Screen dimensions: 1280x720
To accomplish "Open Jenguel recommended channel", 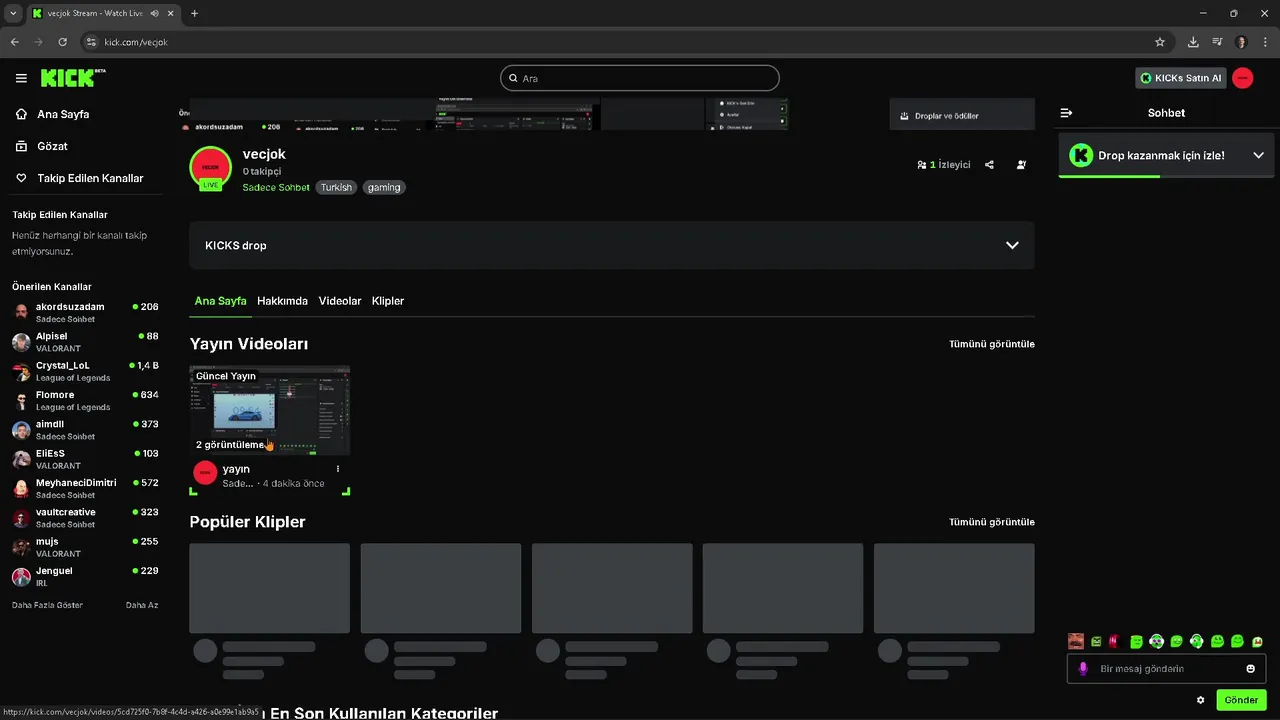I will [85, 576].
